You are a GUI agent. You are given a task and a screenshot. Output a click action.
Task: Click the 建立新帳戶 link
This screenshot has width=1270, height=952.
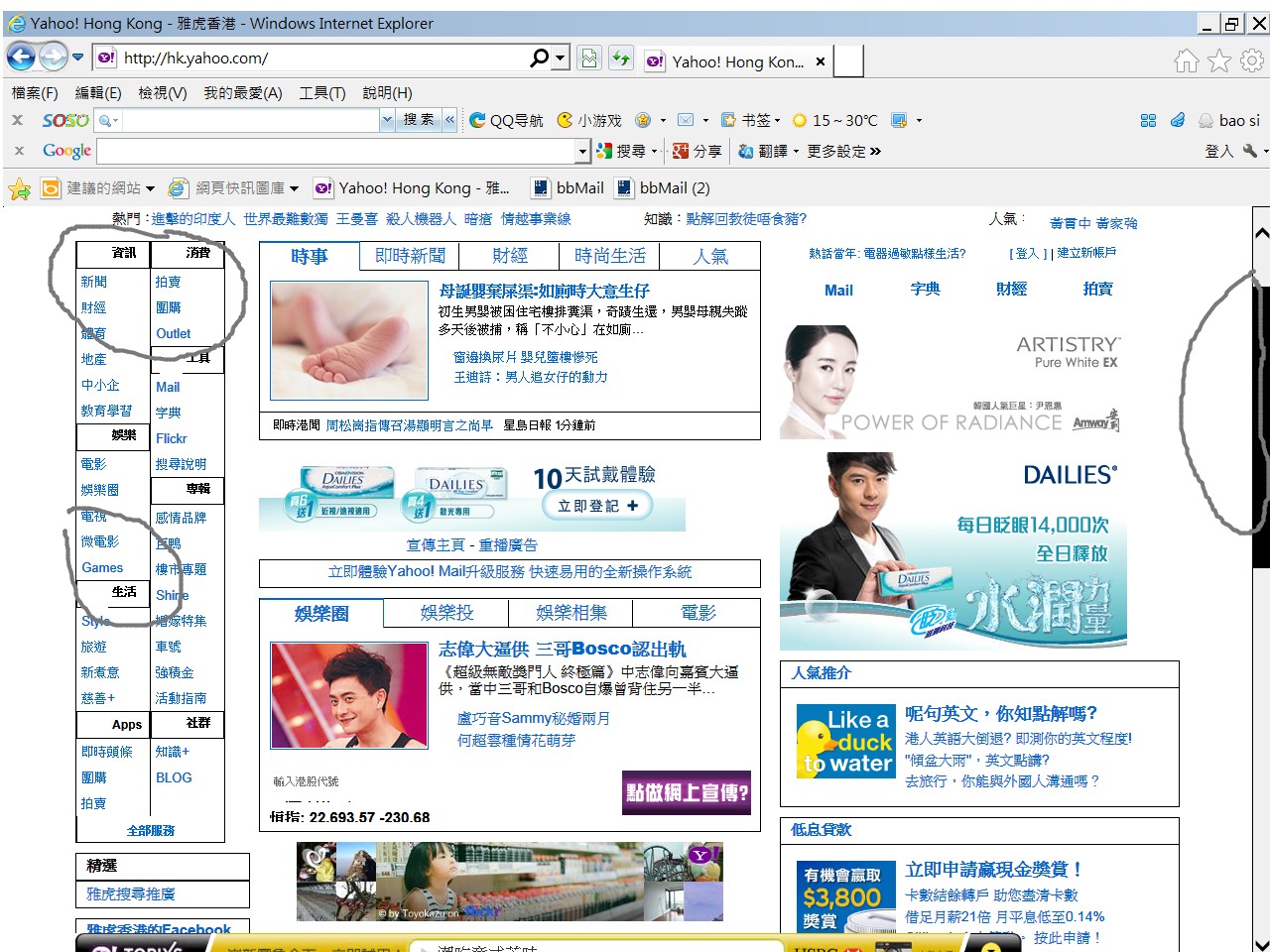1086,253
